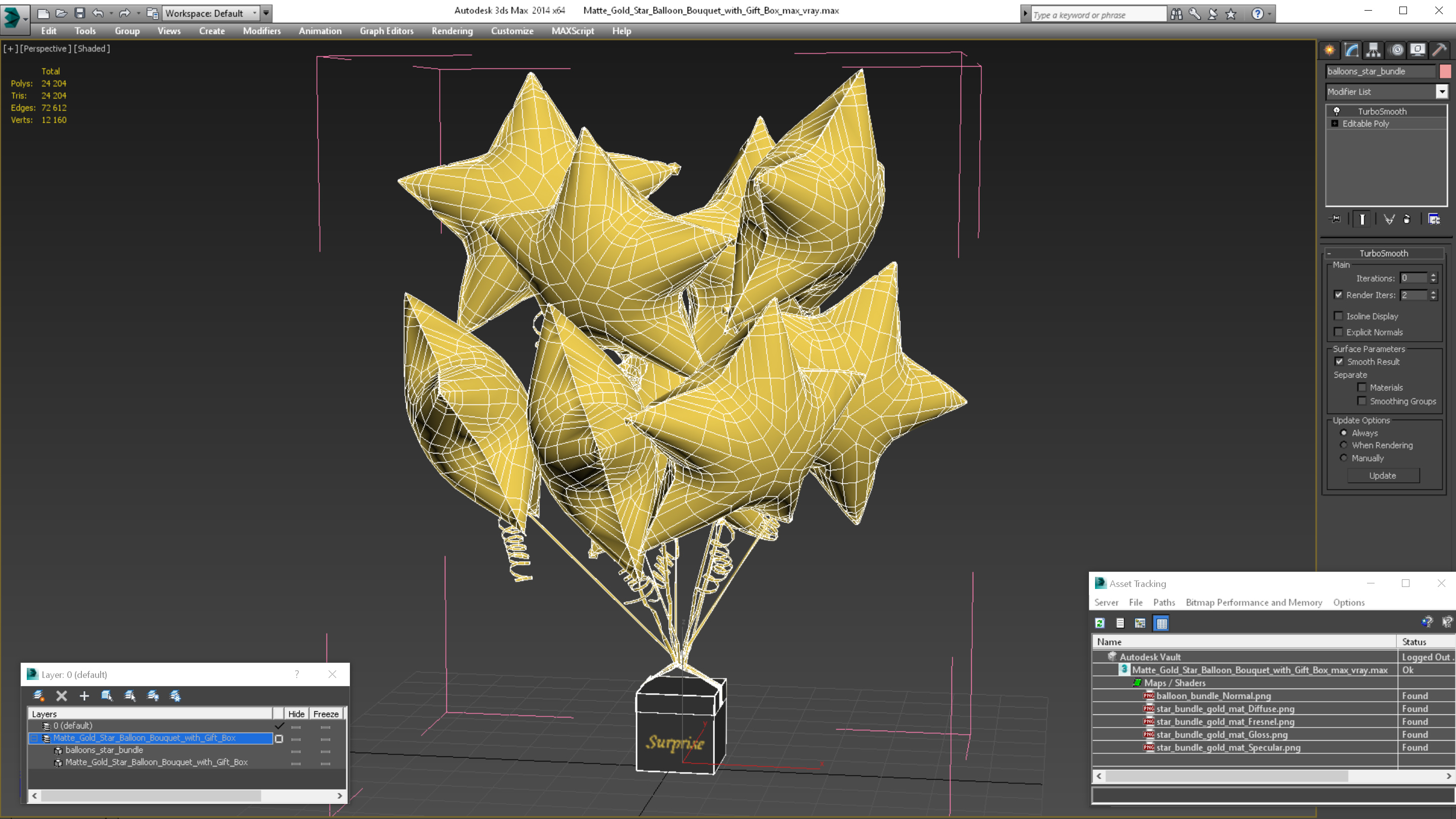Image resolution: width=1456 pixels, height=819 pixels.
Task: Click the Freeze column header in Layer dialog
Action: pos(326,714)
